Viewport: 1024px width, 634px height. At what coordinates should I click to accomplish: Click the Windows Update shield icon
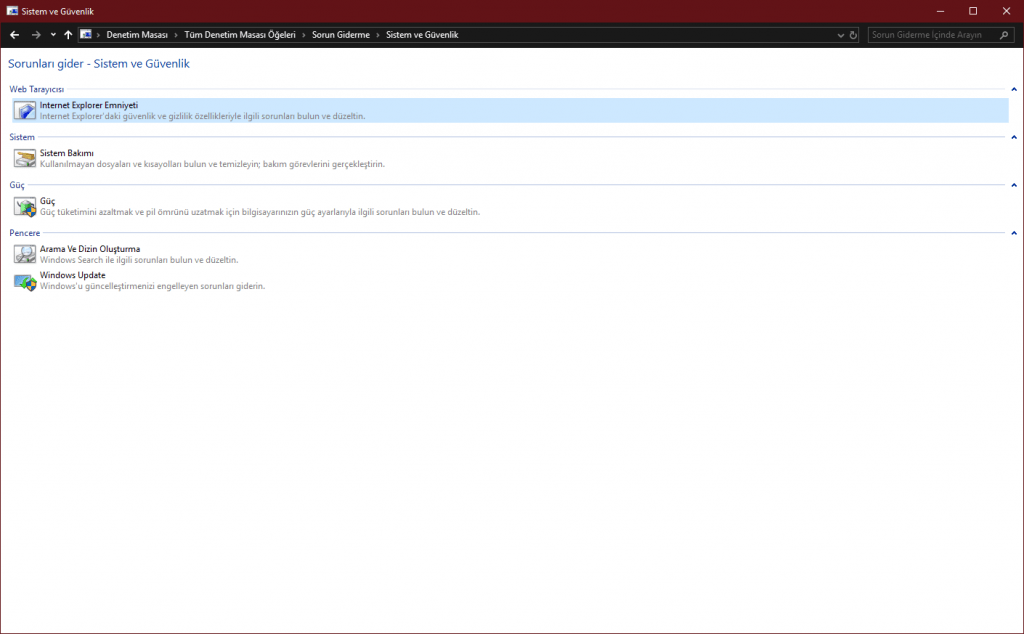point(25,281)
